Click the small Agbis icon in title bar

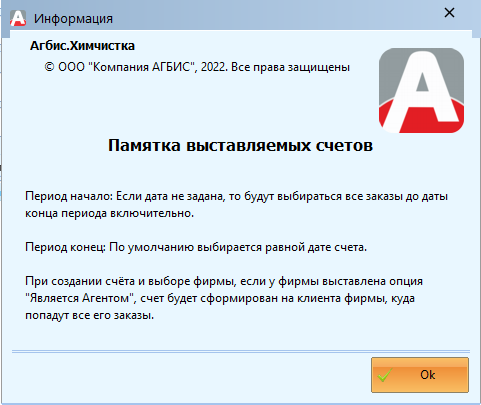[x=18, y=18]
